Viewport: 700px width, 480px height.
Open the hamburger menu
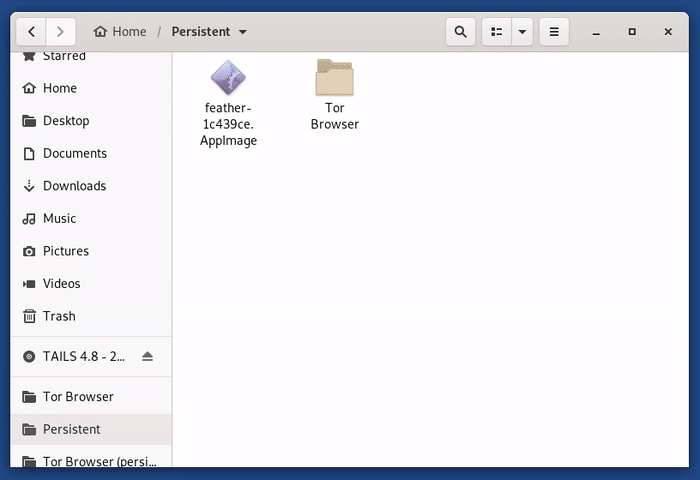554,32
